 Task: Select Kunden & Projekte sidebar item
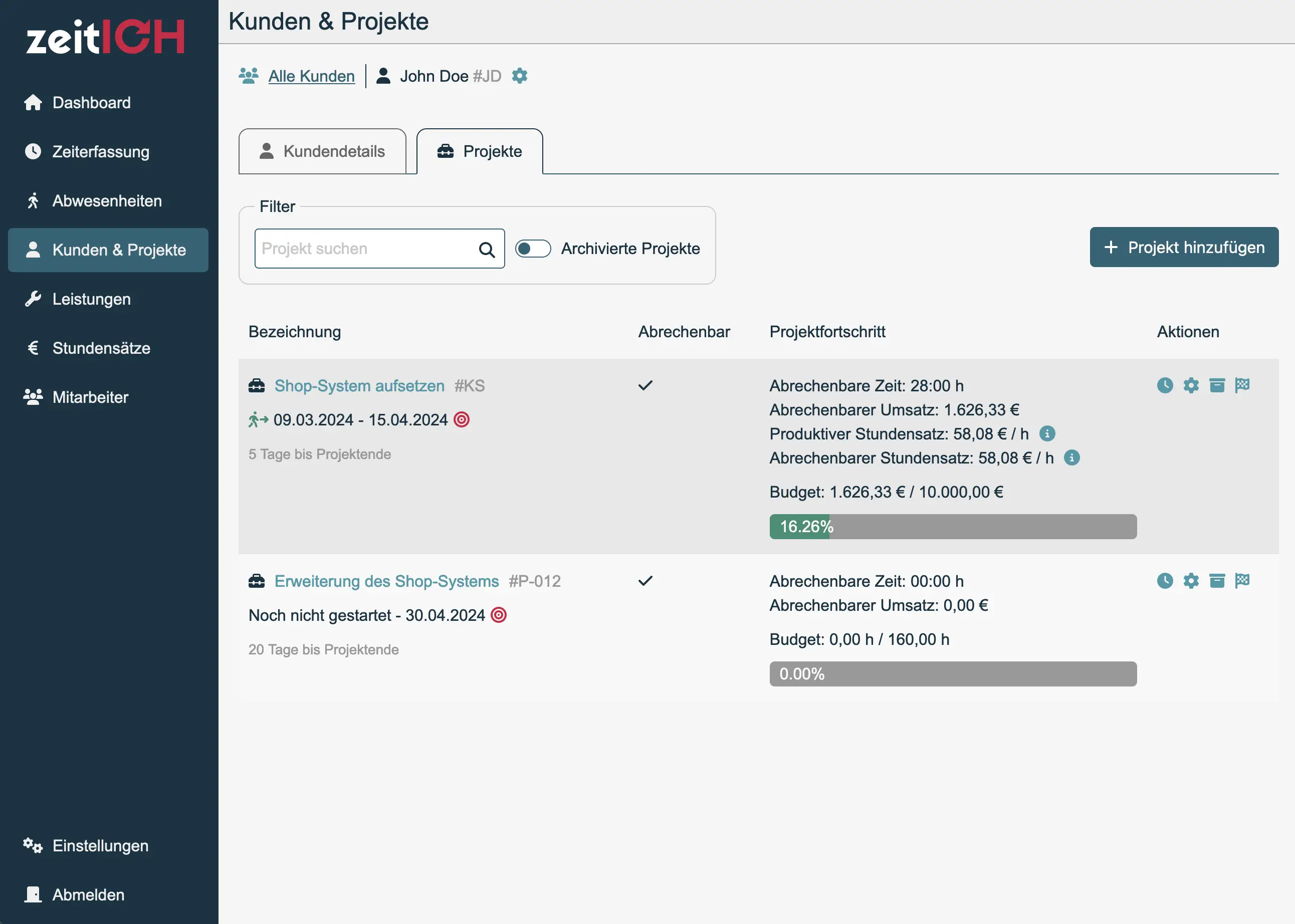pyautogui.click(x=108, y=250)
